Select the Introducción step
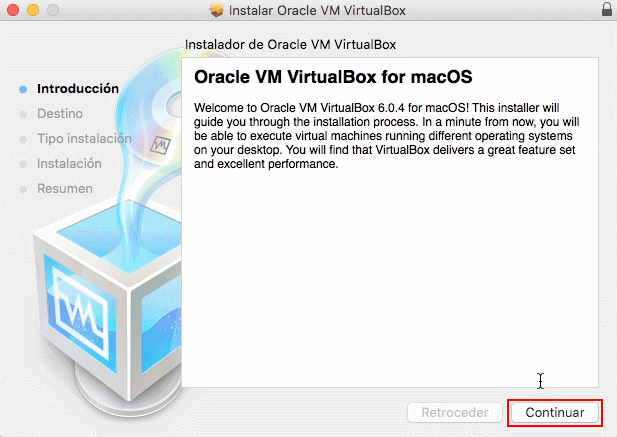 click(78, 89)
